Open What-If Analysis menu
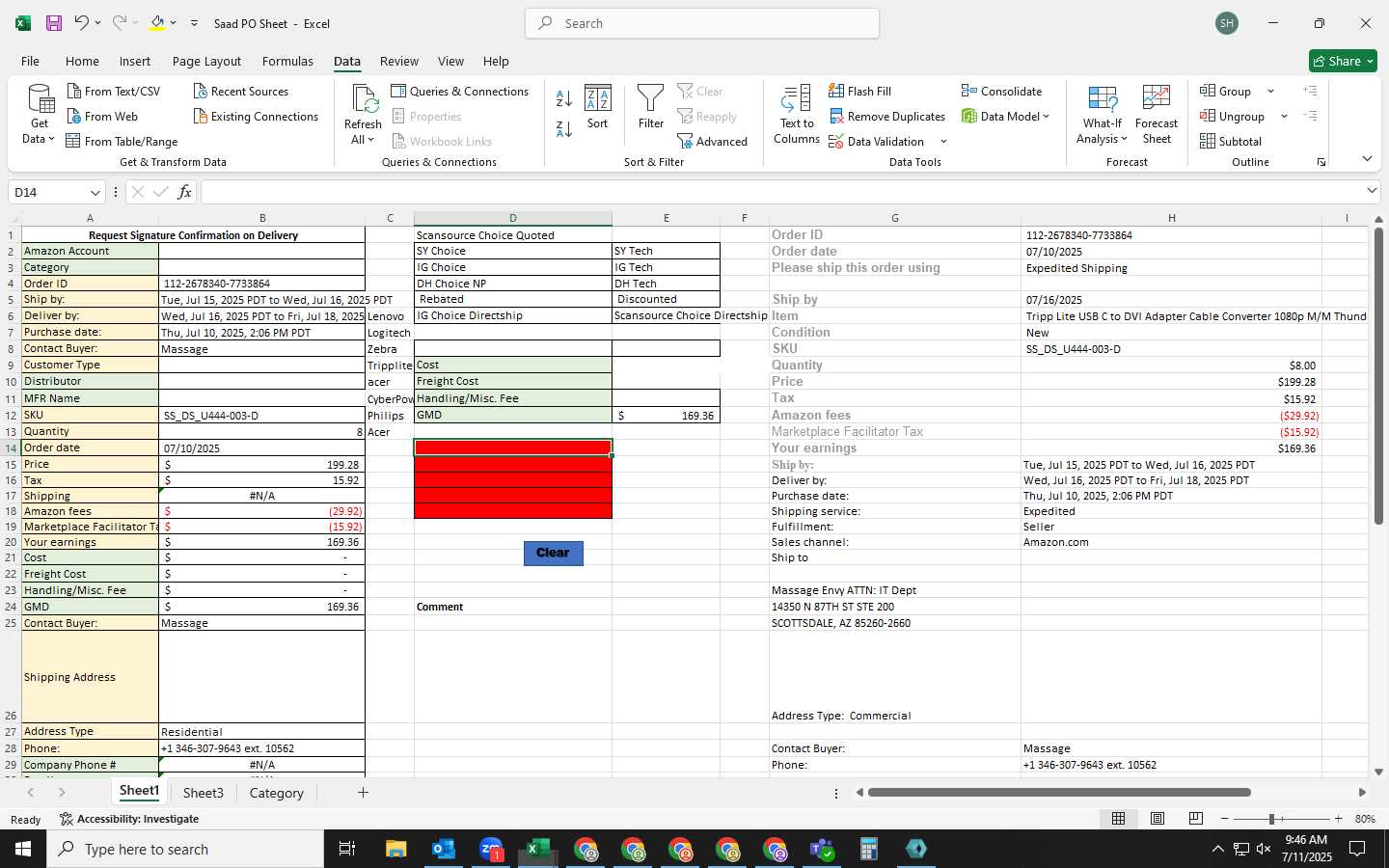This screenshot has width=1389, height=868. click(x=1103, y=115)
